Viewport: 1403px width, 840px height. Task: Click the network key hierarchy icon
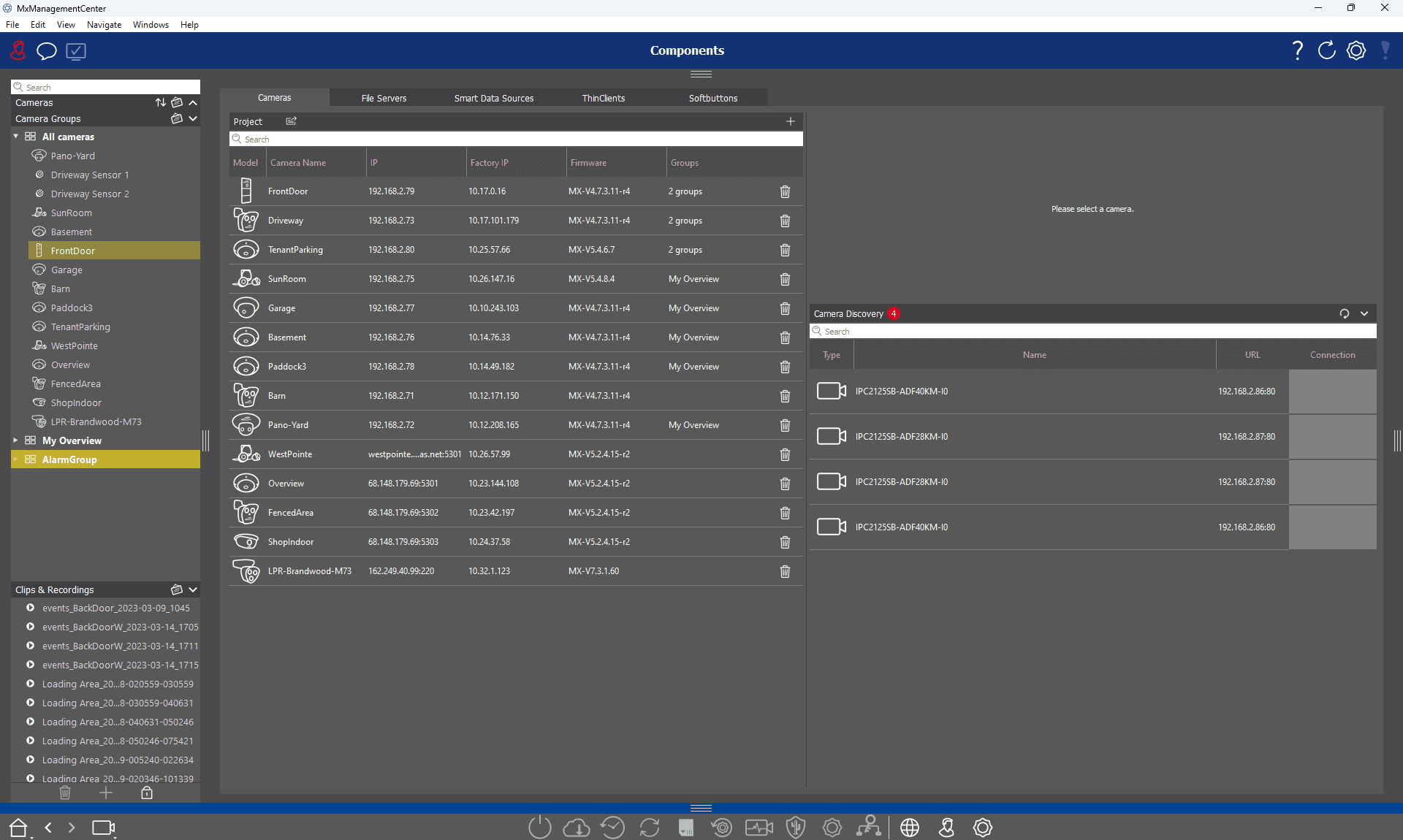point(868,826)
